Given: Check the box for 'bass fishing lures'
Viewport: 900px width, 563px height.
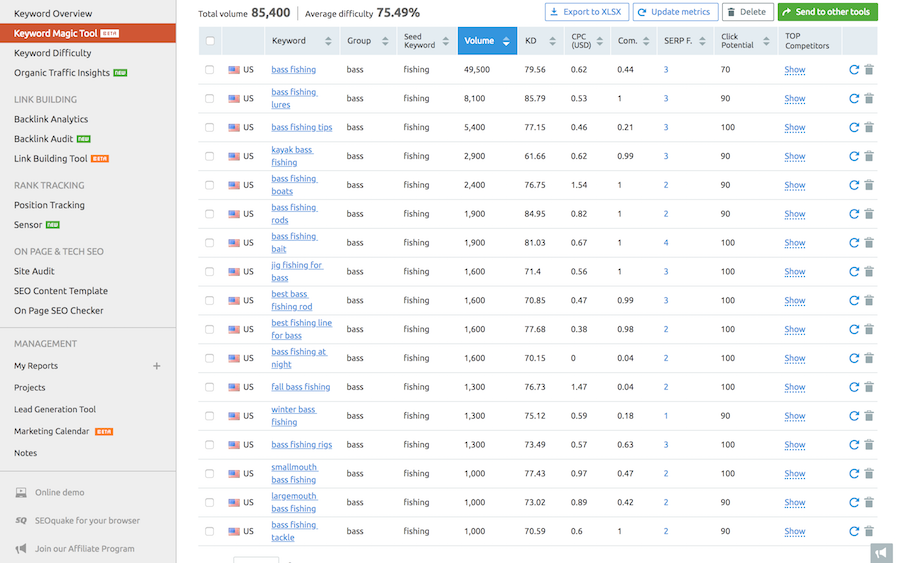Looking at the screenshot, I should pos(210,98).
